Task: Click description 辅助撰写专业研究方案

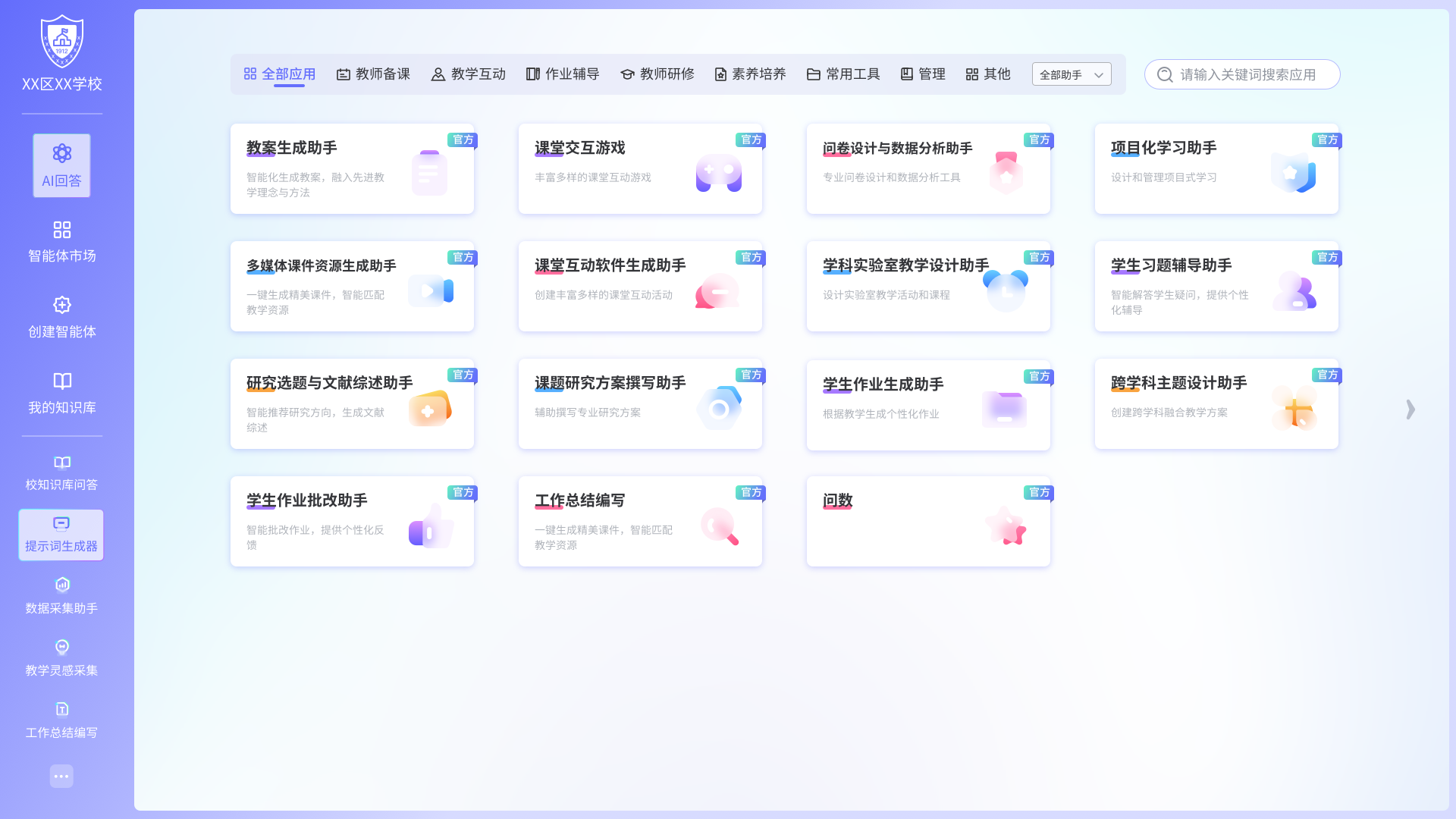Action: [588, 413]
